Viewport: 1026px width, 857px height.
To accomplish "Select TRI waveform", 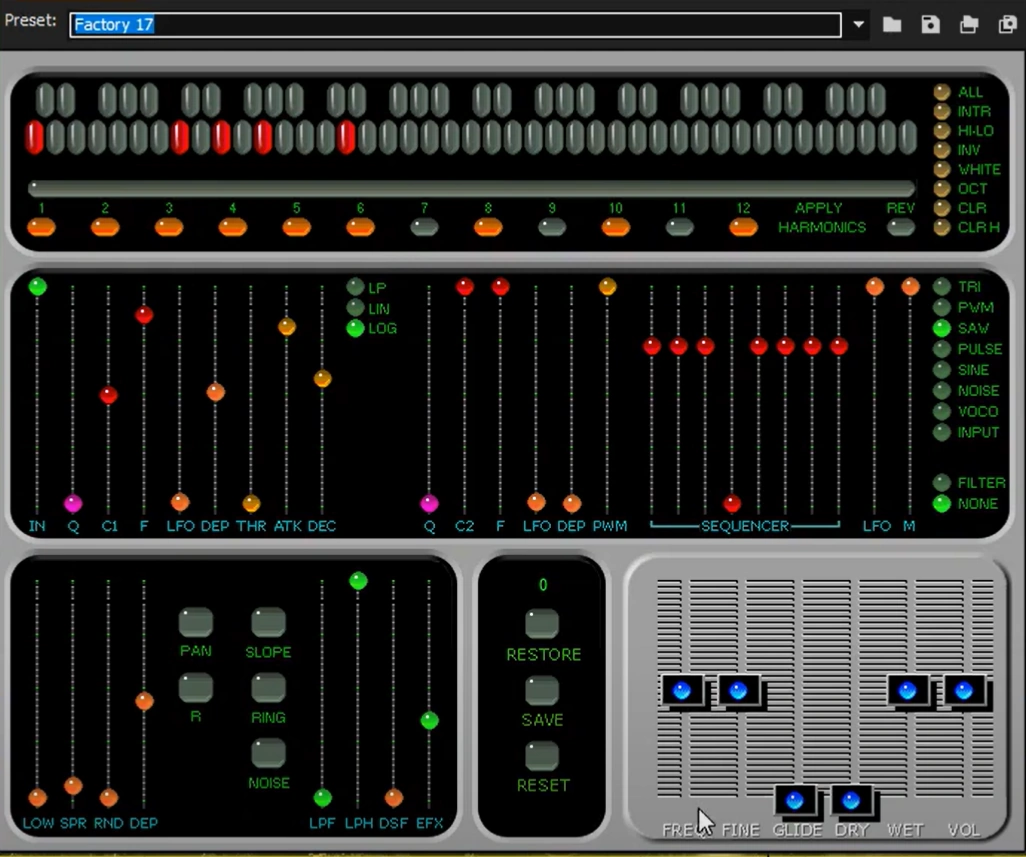I will coord(942,287).
